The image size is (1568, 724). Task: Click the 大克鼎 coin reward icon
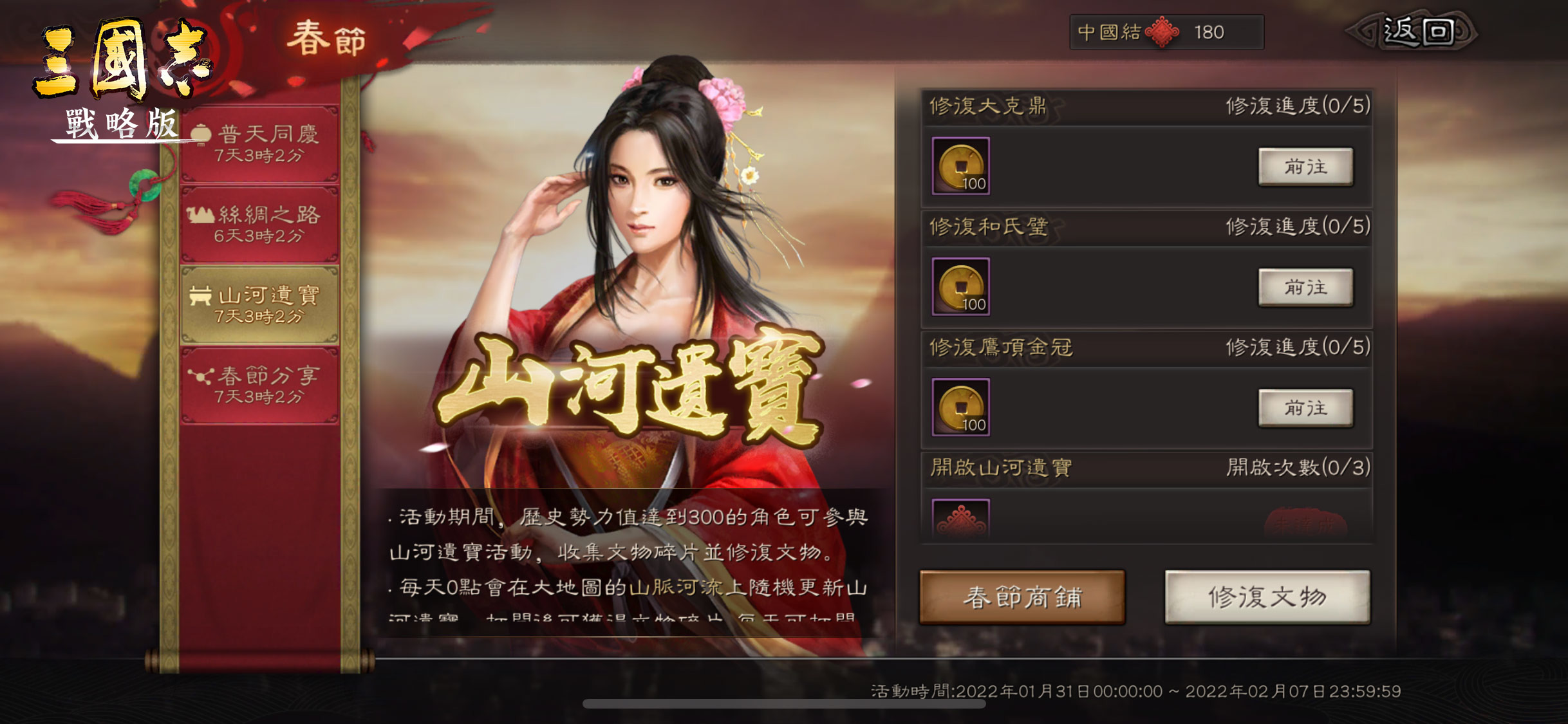[960, 166]
